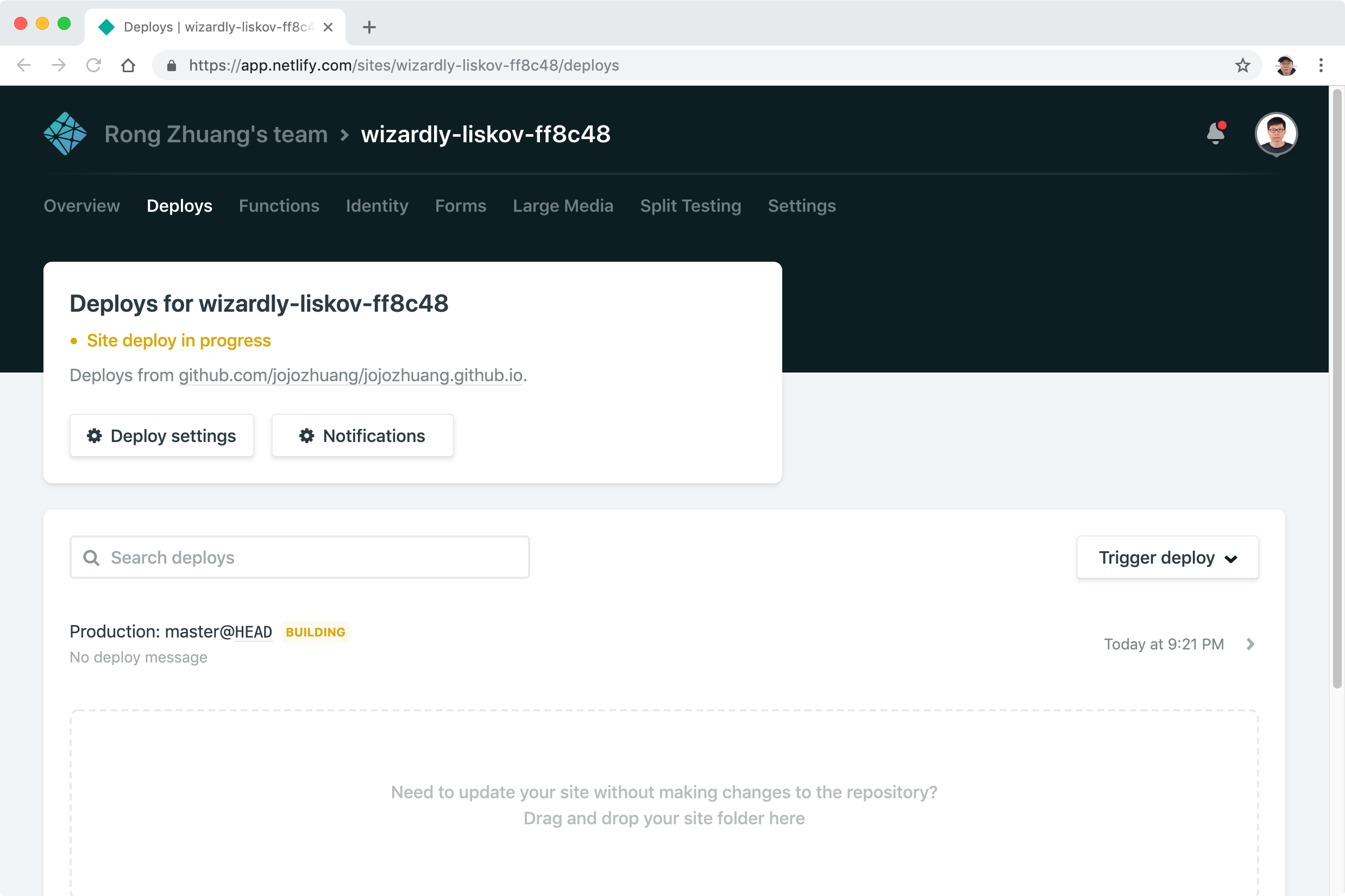Click the browser forward arrow
Image resolution: width=1345 pixels, height=896 pixels.
58,65
